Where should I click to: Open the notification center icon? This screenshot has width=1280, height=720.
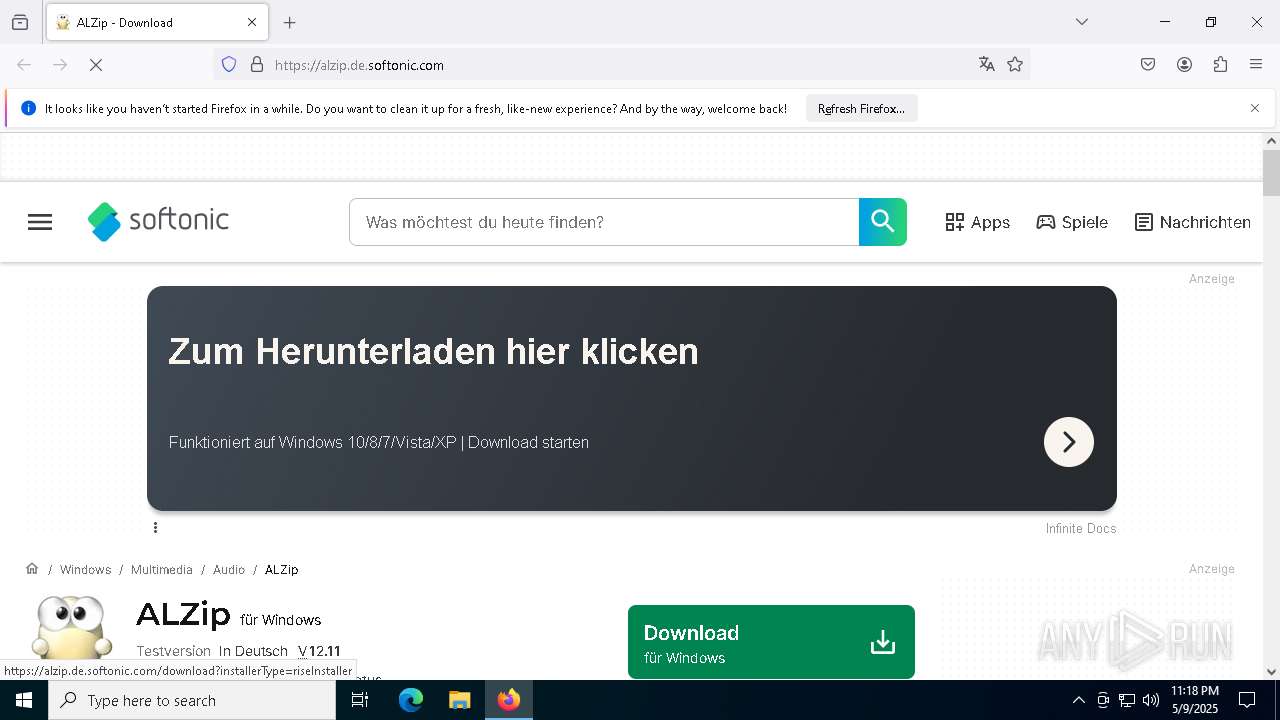coord(1247,700)
